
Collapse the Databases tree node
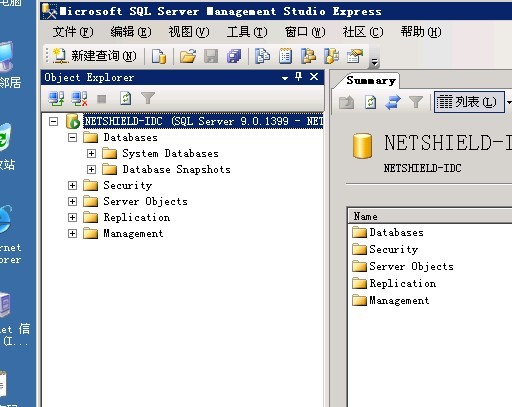(x=72, y=137)
